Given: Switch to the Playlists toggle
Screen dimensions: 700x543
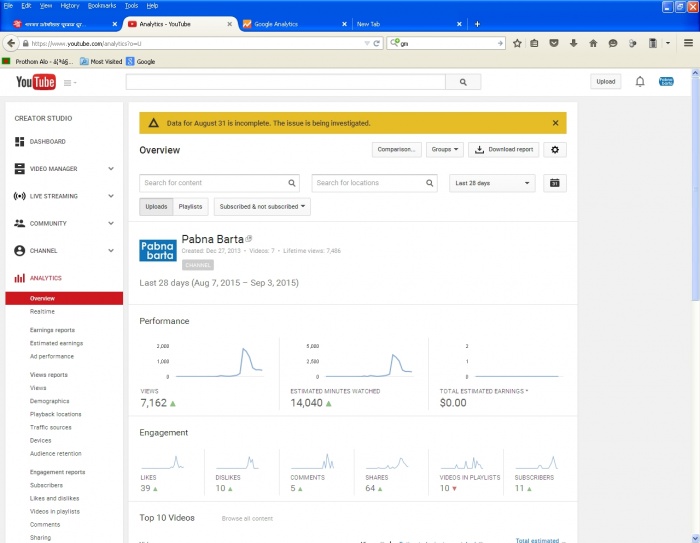Looking at the screenshot, I should (190, 207).
